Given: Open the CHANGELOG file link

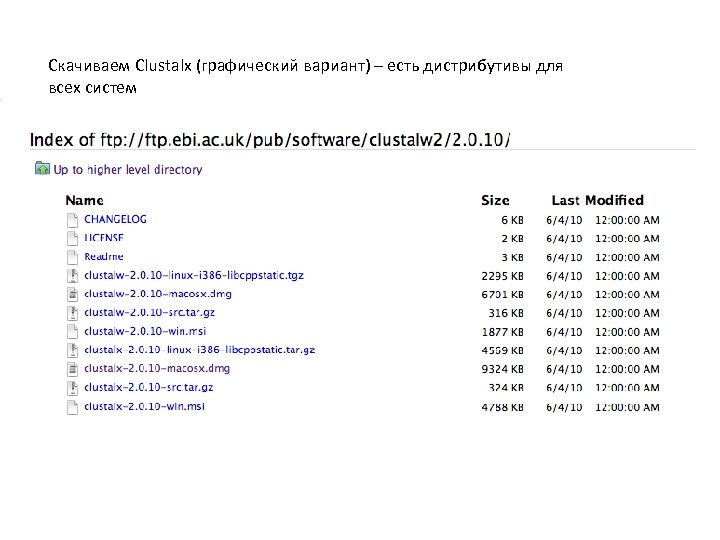Looking at the screenshot, I should coord(115,219).
